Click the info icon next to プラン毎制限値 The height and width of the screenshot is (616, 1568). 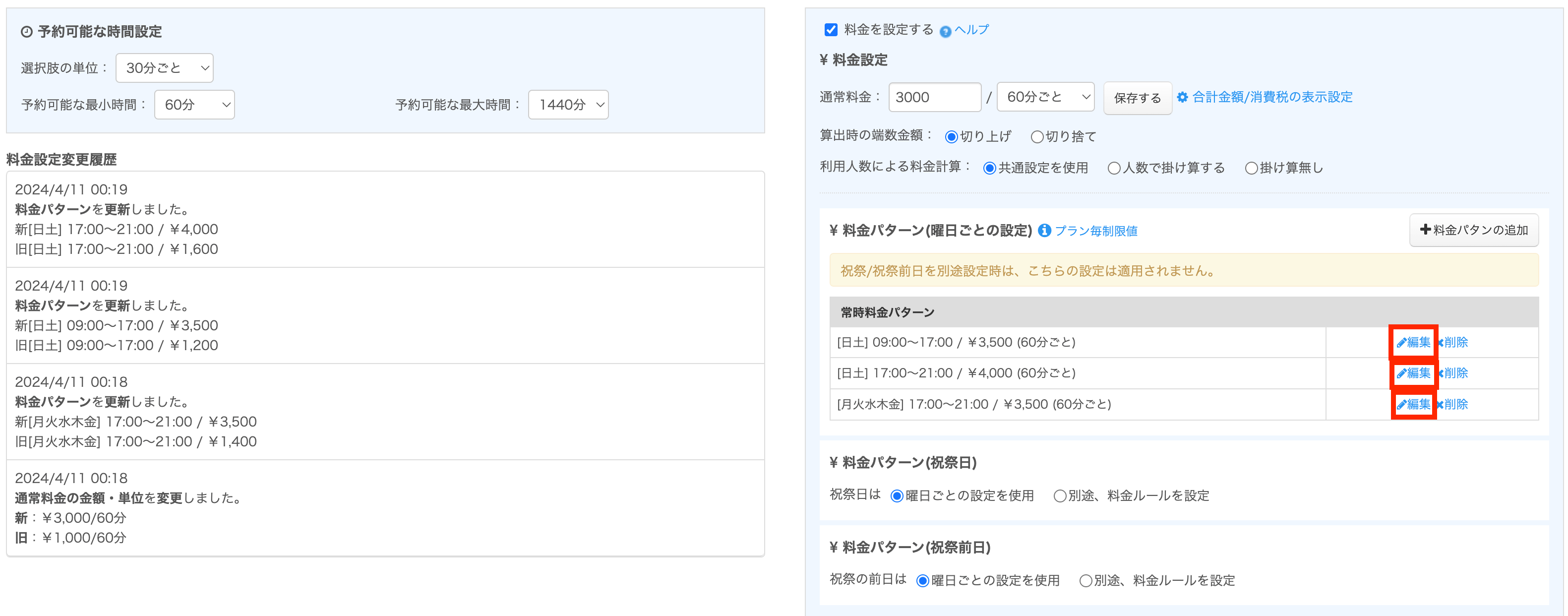click(x=1044, y=231)
